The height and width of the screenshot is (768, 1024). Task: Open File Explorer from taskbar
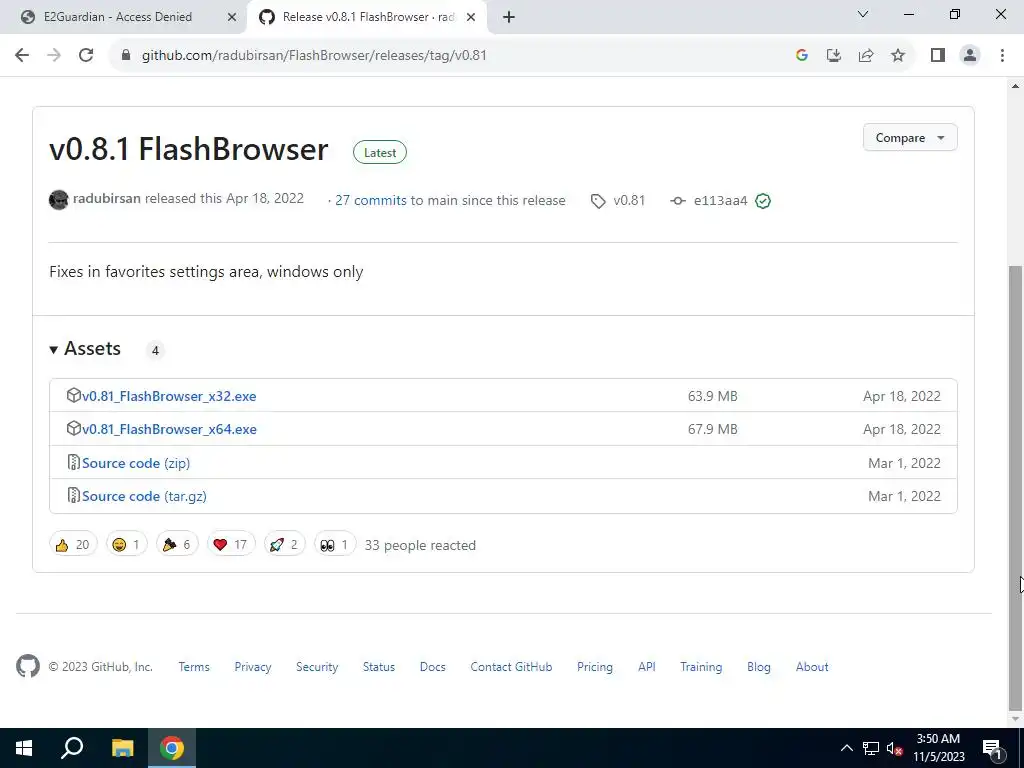[122, 748]
